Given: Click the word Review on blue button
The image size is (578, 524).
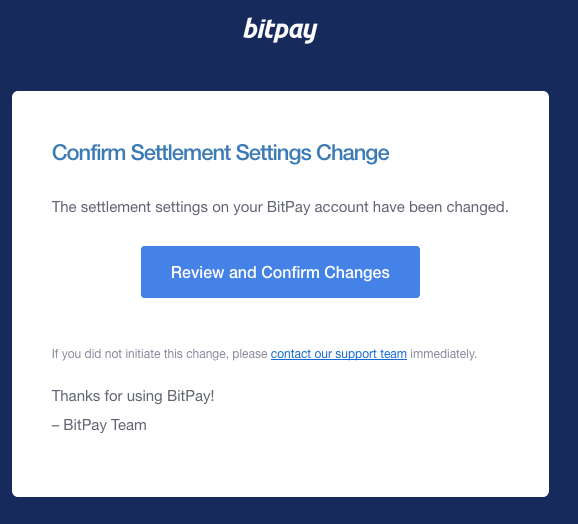Looking at the screenshot, I should 198,272.
